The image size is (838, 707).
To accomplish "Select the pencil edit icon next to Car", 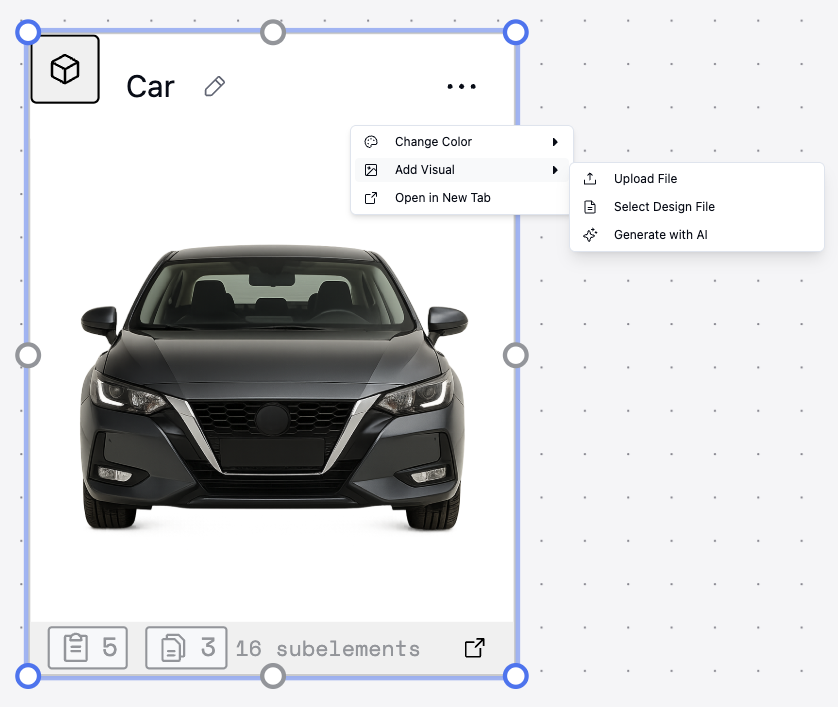I will point(213,86).
